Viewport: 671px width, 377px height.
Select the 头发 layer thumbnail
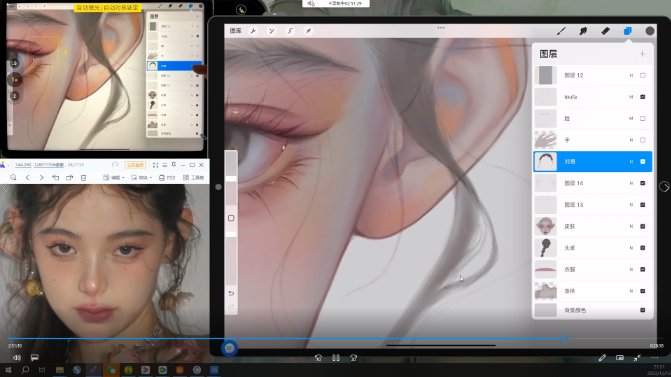[x=546, y=248]
